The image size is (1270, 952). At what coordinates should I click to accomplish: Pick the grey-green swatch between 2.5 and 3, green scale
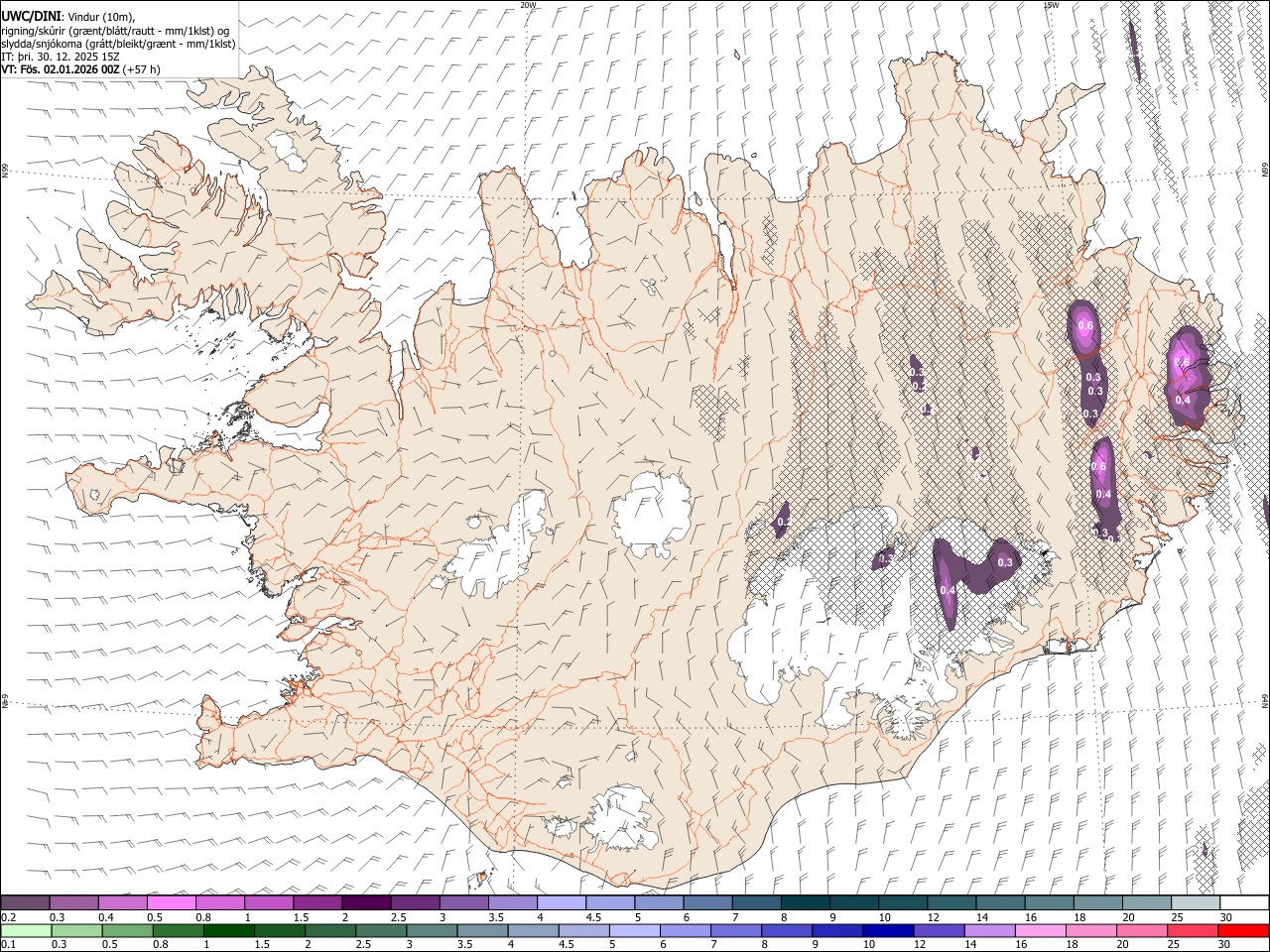click(x=380, y=930)
